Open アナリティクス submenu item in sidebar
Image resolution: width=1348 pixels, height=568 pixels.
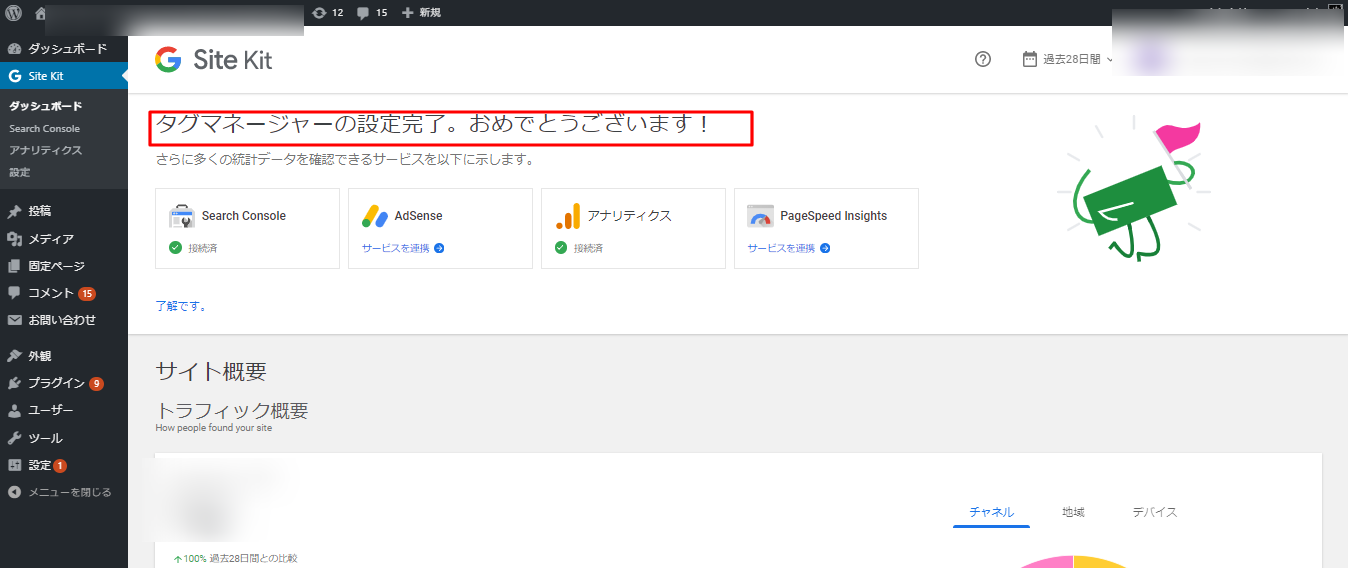tap(46, 150)
